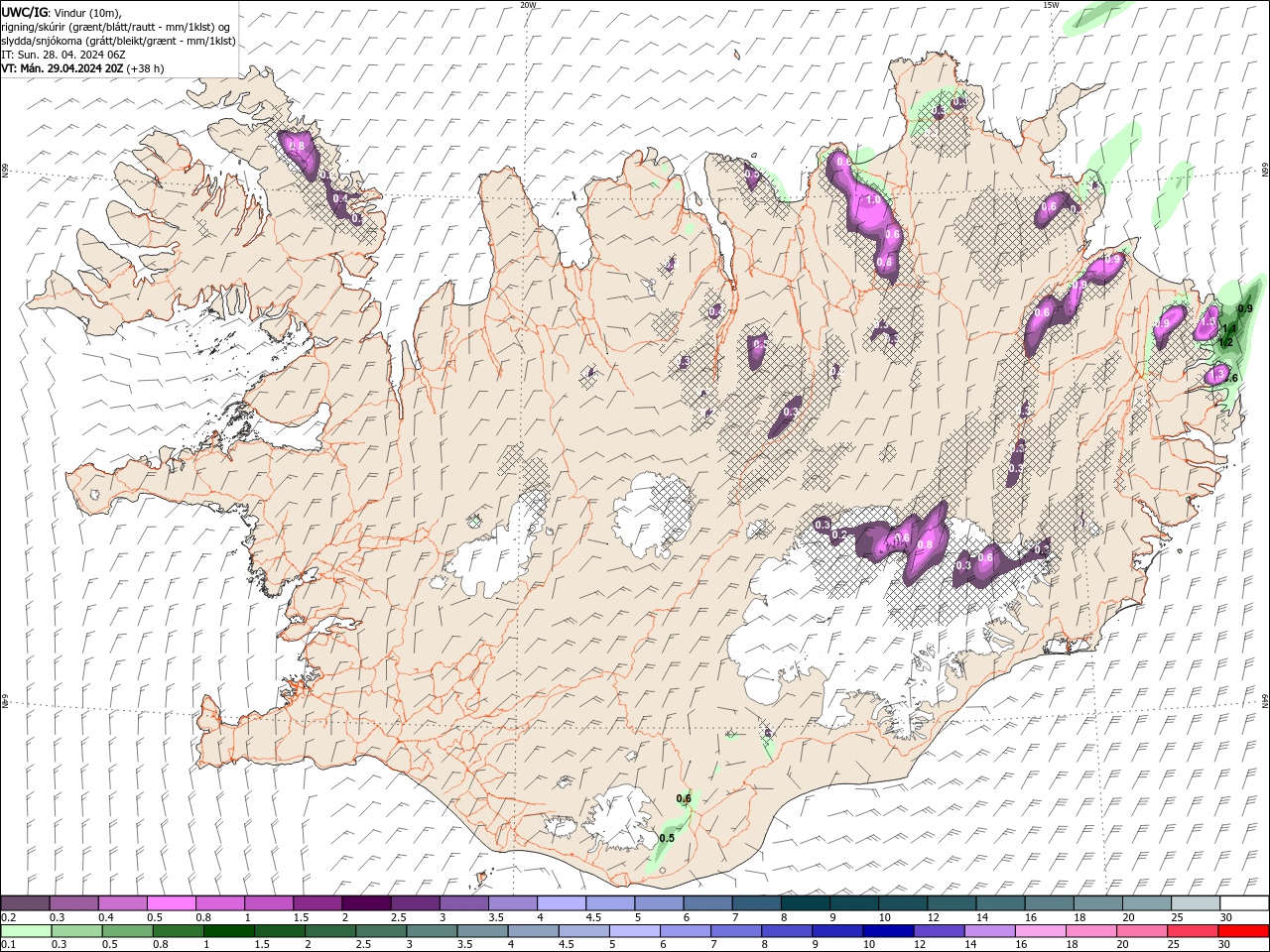Click the '15W' longitude label
The width and height of the screenshot is (1270, 952).
[x=1051, y=5]
